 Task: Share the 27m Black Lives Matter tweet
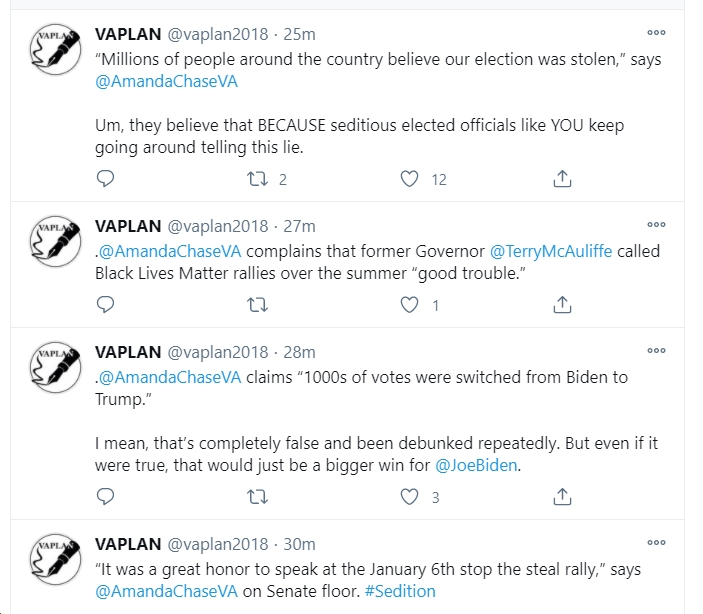[x=562, y=305]
